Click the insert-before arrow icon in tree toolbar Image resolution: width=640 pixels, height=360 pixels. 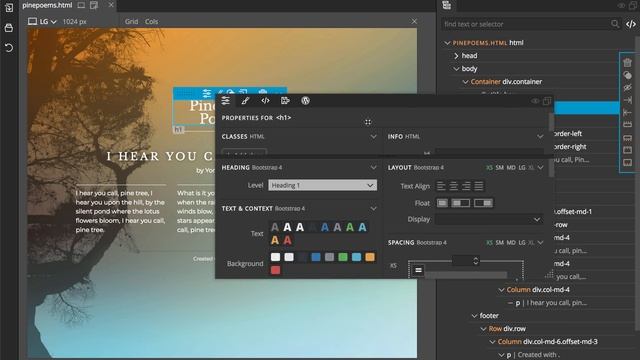tap(627, 112)
